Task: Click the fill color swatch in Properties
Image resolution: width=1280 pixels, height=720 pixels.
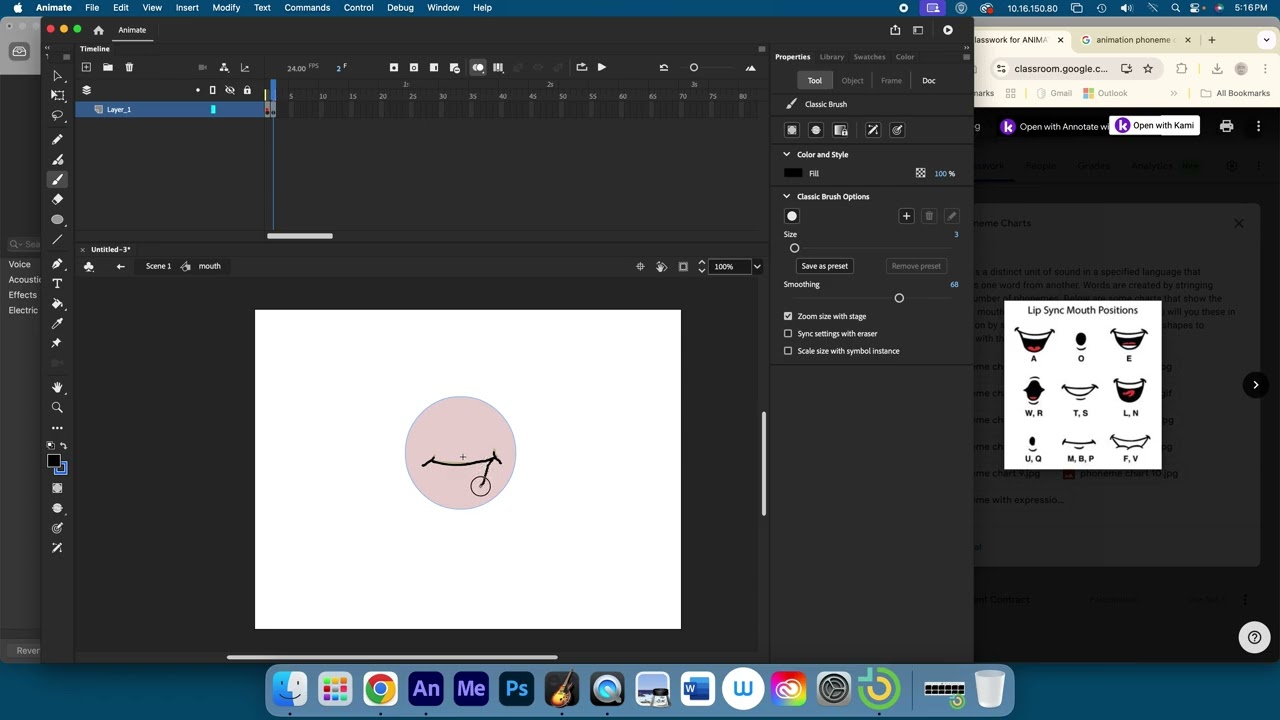Action: click(x=793, y=173)
